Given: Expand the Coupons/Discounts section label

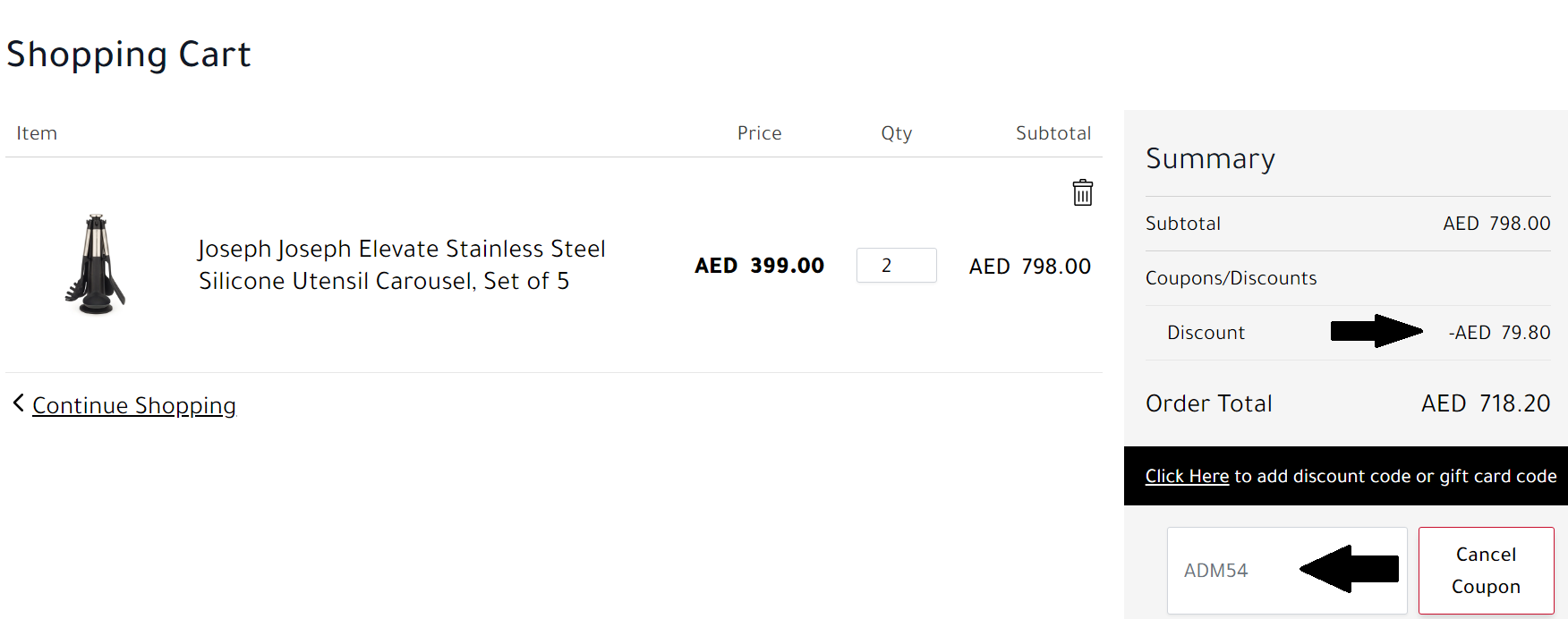Looking at the screenshot, I should click(x=1231, y=278).
